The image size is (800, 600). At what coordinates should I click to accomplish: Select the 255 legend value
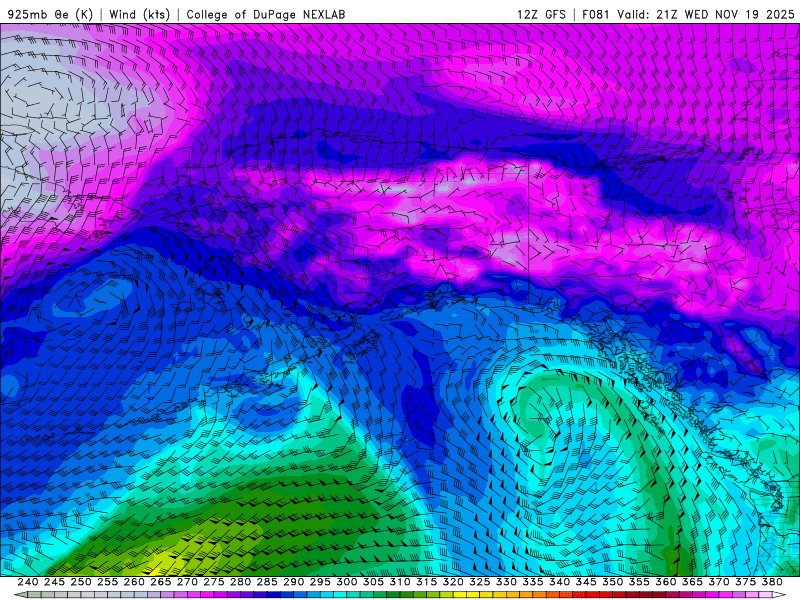107,582
